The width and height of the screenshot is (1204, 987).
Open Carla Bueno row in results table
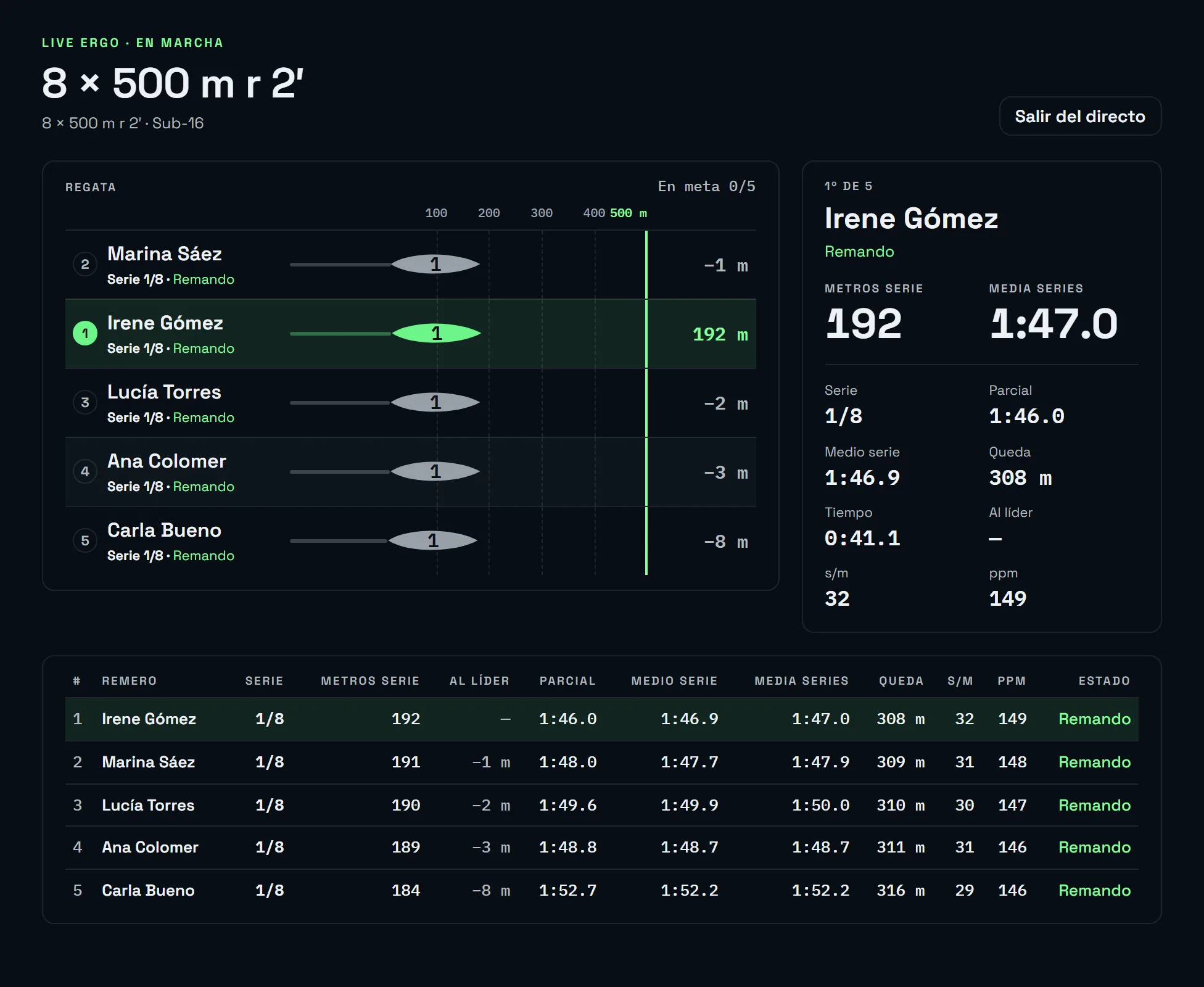click(602, 891)
